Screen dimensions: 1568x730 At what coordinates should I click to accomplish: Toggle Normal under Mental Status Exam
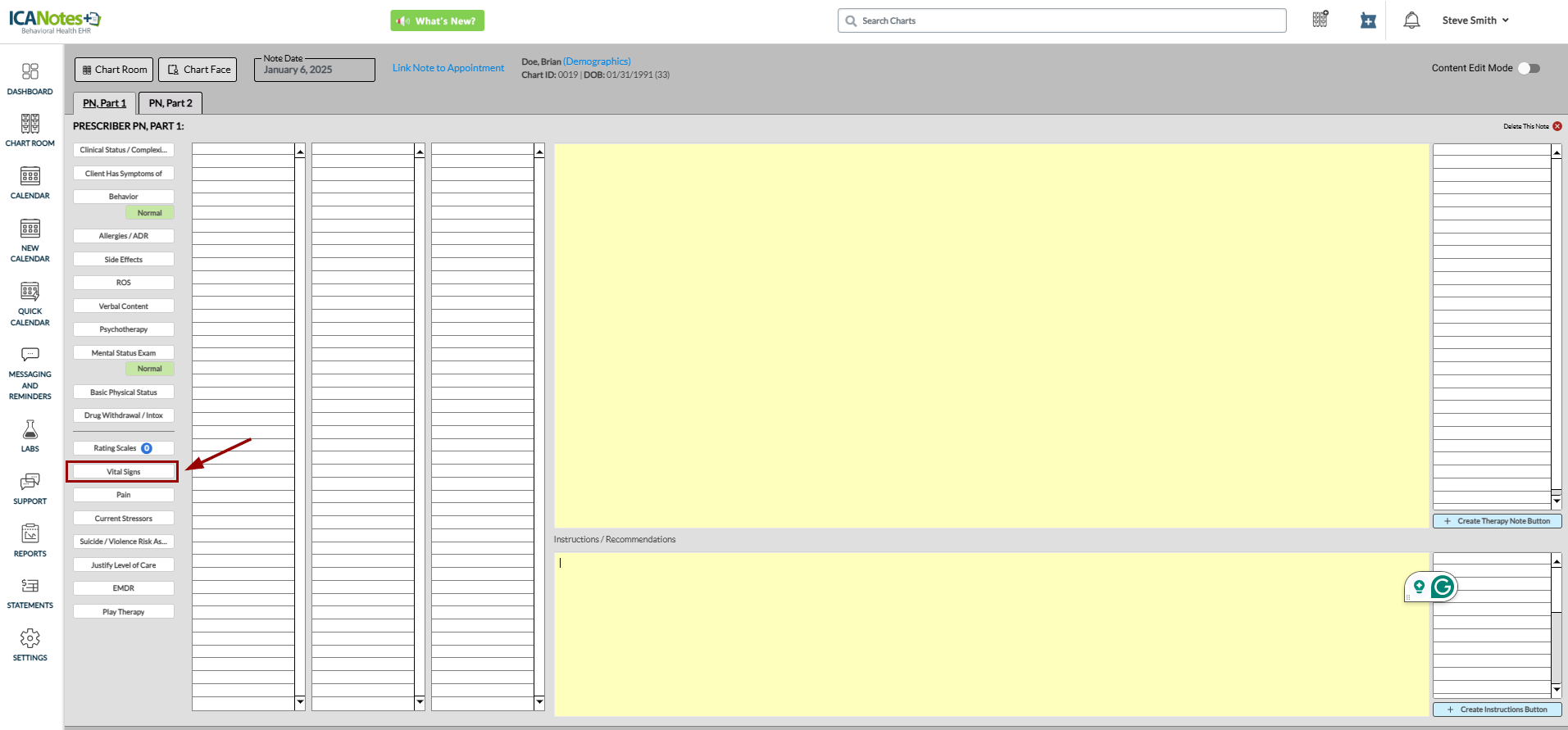click(x=149, y=369)
